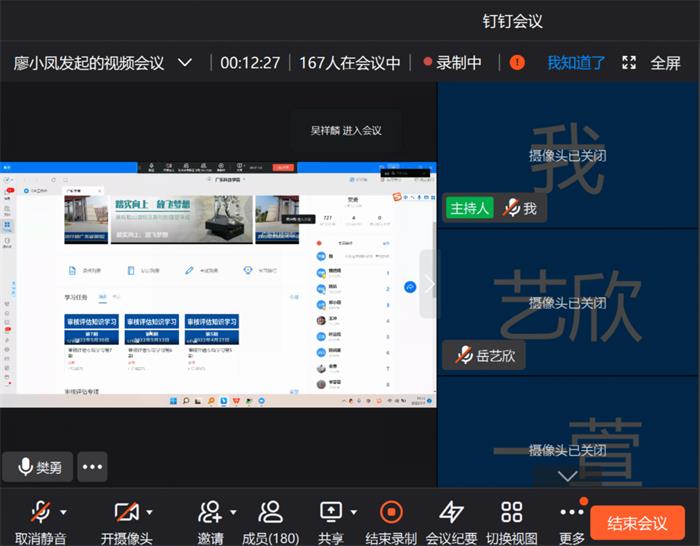
Task: Expand the 廖小凤发起的视频会议 title chevron
Action: (x=185, y=63)
